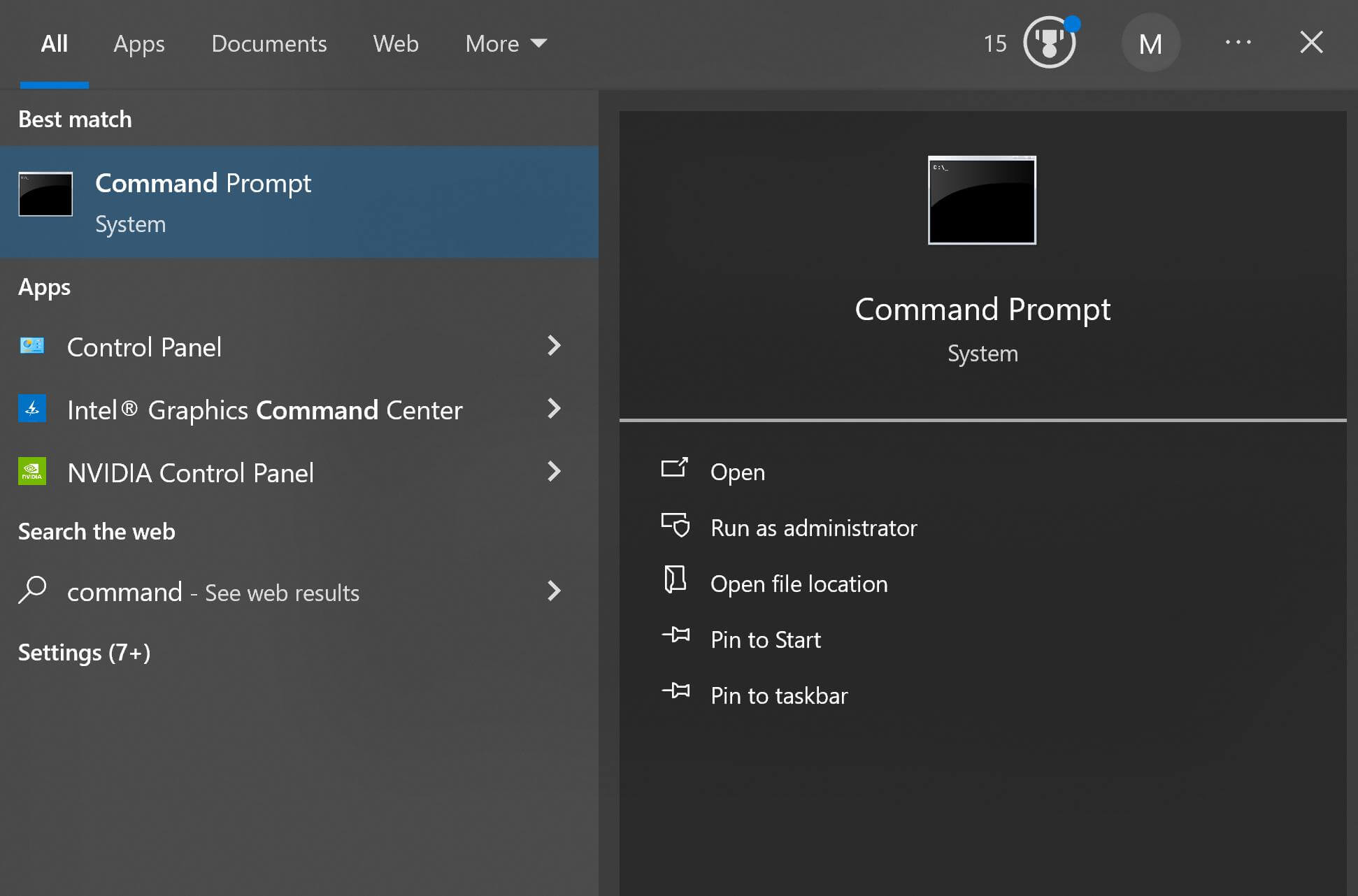Image resolution: width=1358 pixels, height=896 pixels.
Task: Expand the command web results chevron
Action: click(x=554, y=591)
